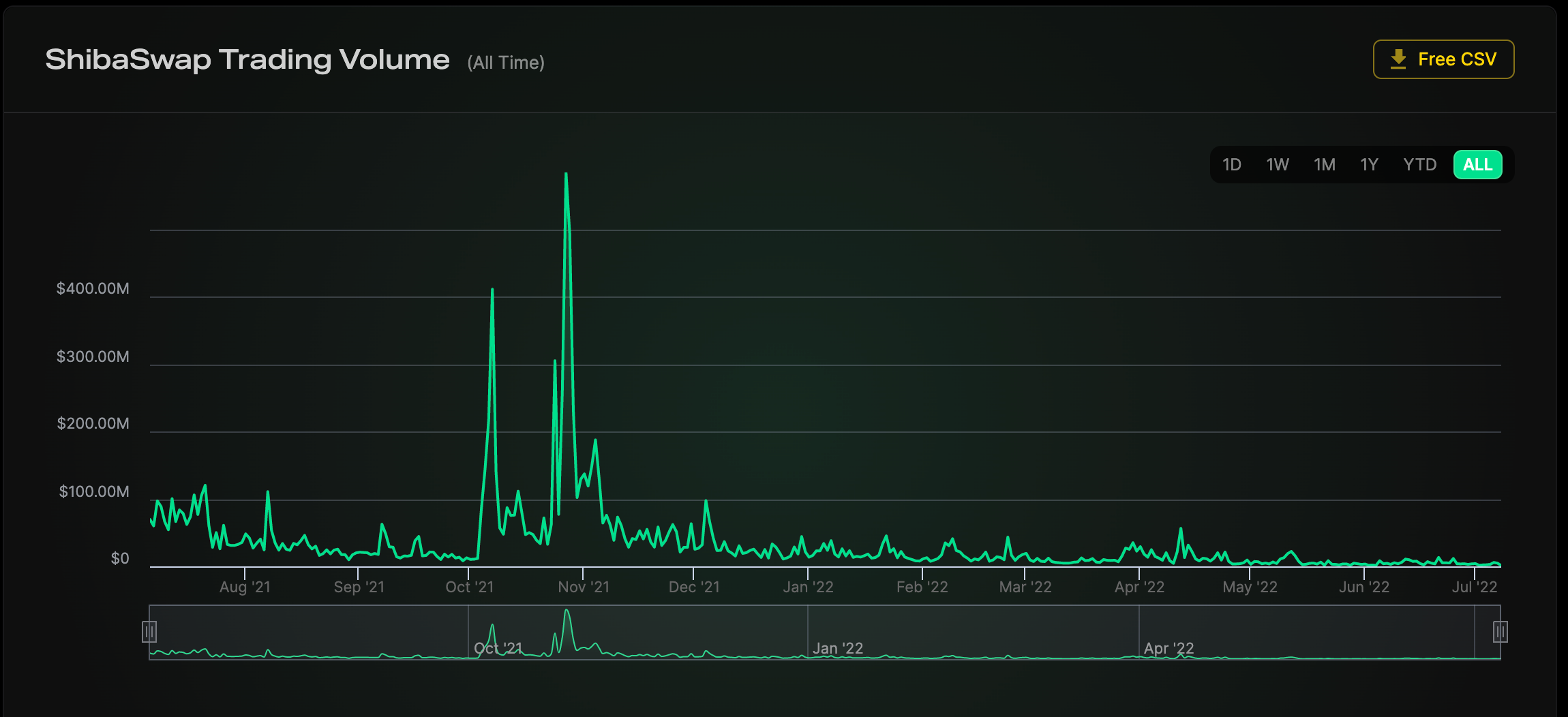Screen dimensions: 1568x717
Task: Click the Aug '21 x-axis label
Action: tap(245, 587)
